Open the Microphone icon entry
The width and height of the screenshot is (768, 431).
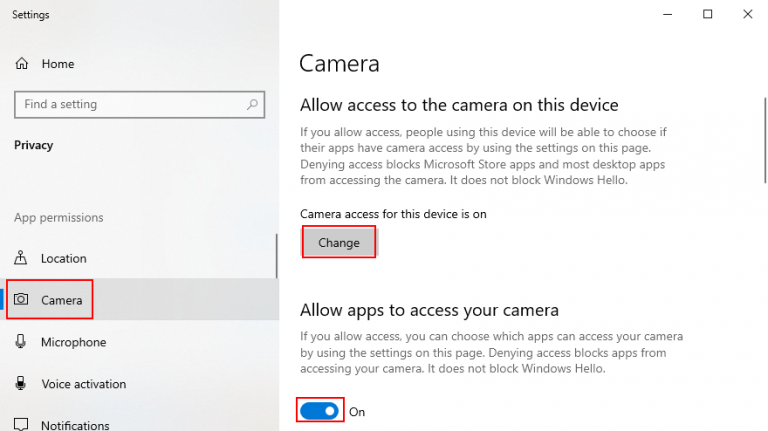(x=22, y=342)
